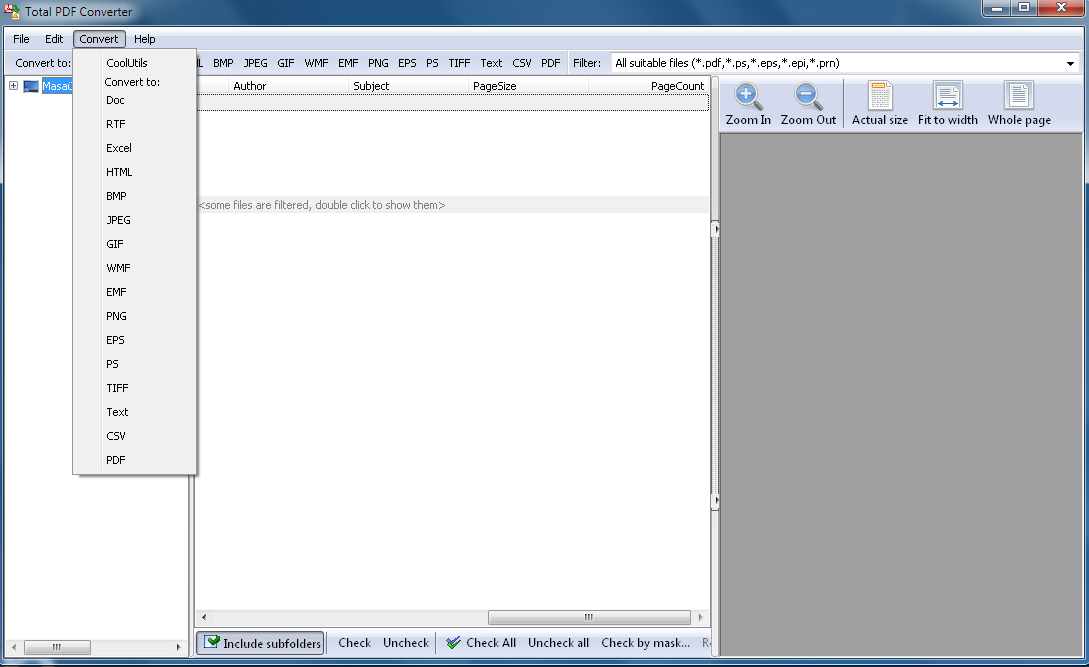
Task: Click the file list horizontal scrollbar thumb
Action: pyautogui.click(x=589, y=617)
